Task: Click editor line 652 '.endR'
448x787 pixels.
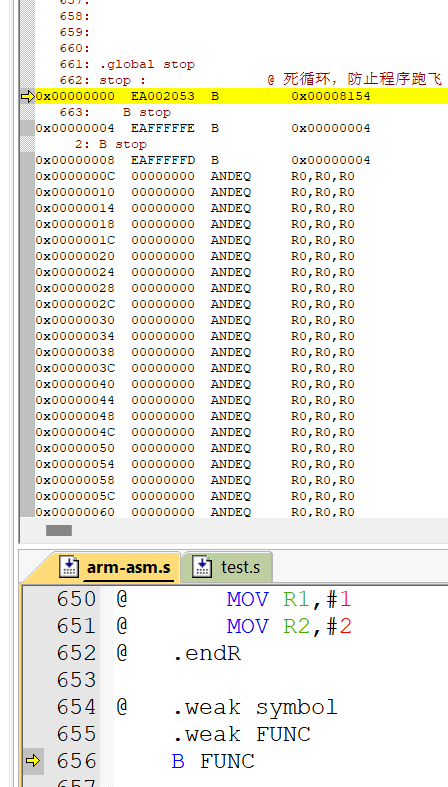Action: (x=207, y=653)
